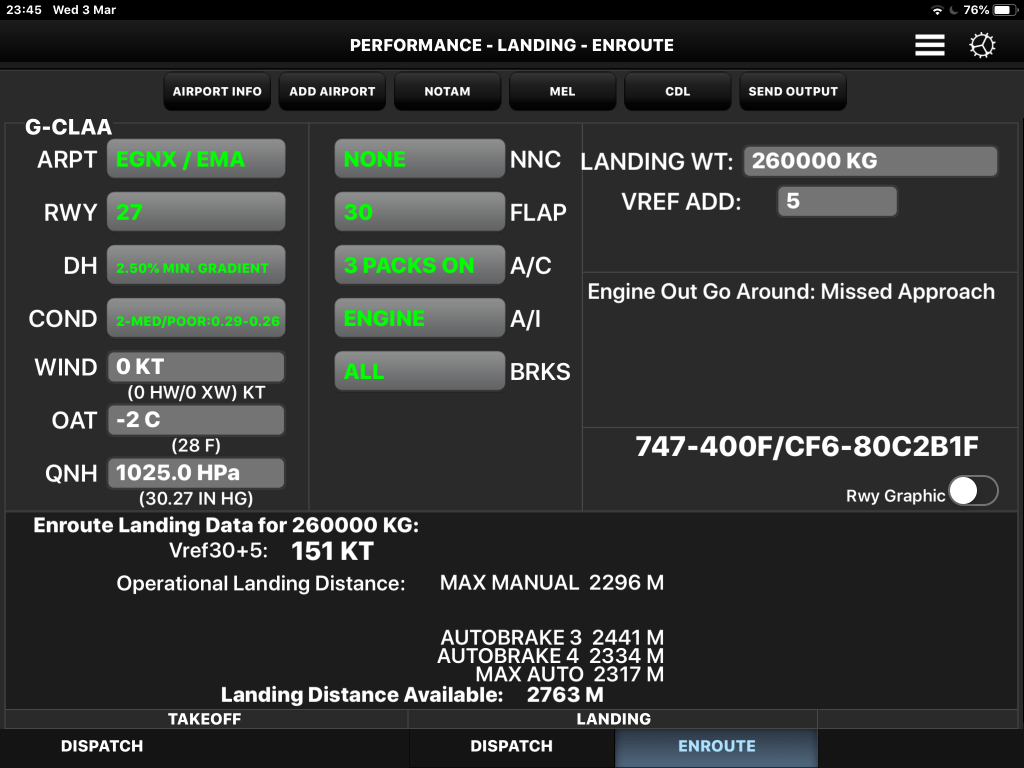This screenshot has height=768, width=1024.
Task: Open the ARPT selector showing EGNX / EMA
Action: point(196,159)
